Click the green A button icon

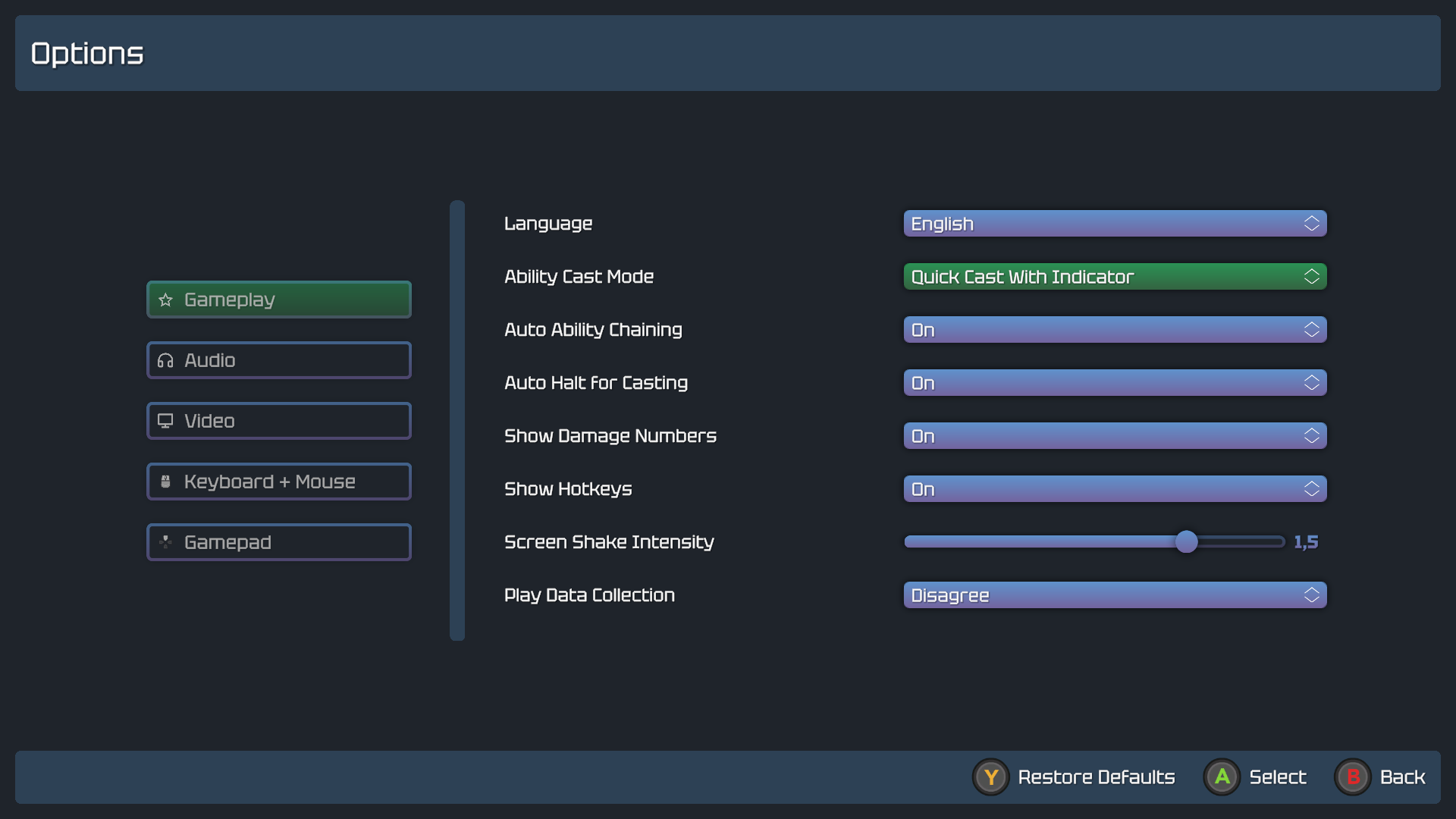[x=1222, y=777]
